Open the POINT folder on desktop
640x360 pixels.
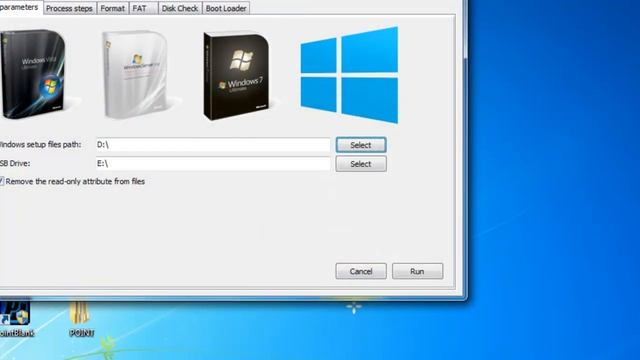pyautogui.click(x=81, y=319)
